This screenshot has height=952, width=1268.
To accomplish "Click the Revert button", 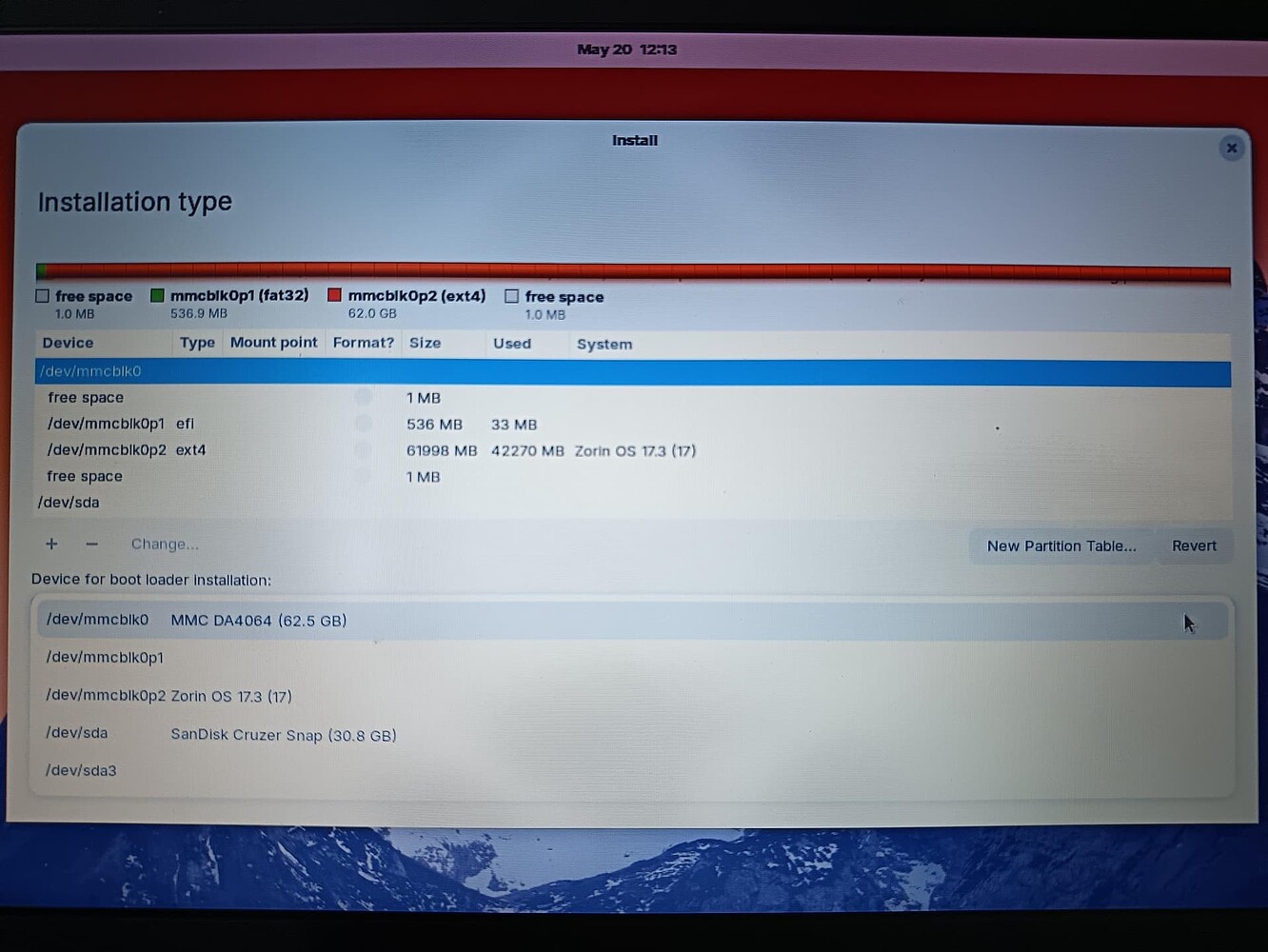I will point(1194,545).
